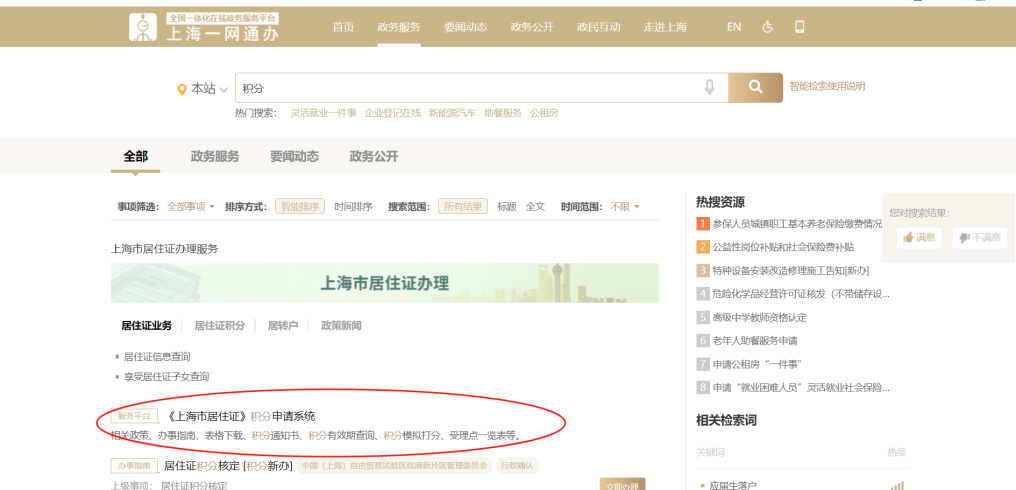Open the 时间范围 不限 dropdown
Viewport: 1016px width, 490px height.
(x=624, y=207)
